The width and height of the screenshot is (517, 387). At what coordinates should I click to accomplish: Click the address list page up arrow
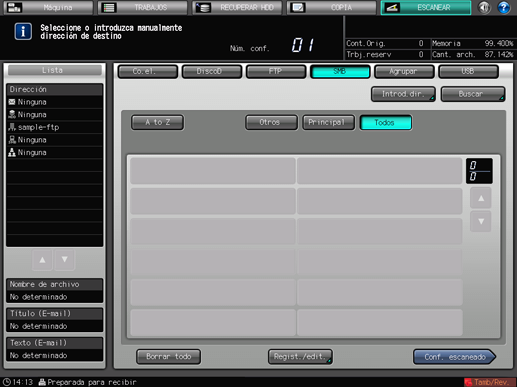tap(481, 198)
